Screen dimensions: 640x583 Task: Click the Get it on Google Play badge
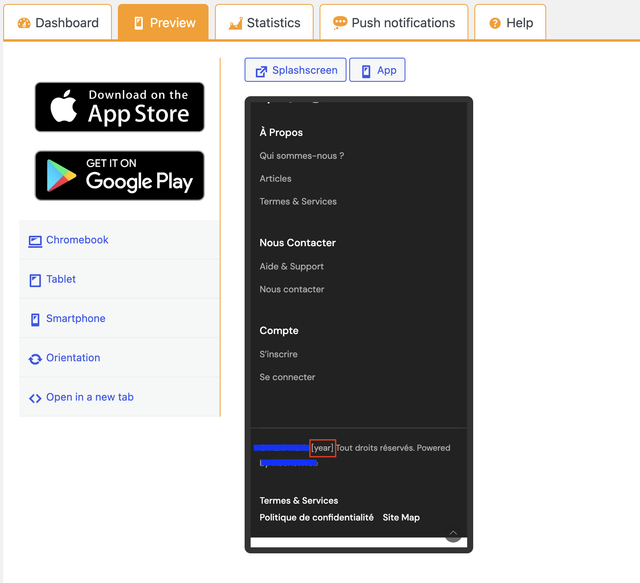pos(120,176)
